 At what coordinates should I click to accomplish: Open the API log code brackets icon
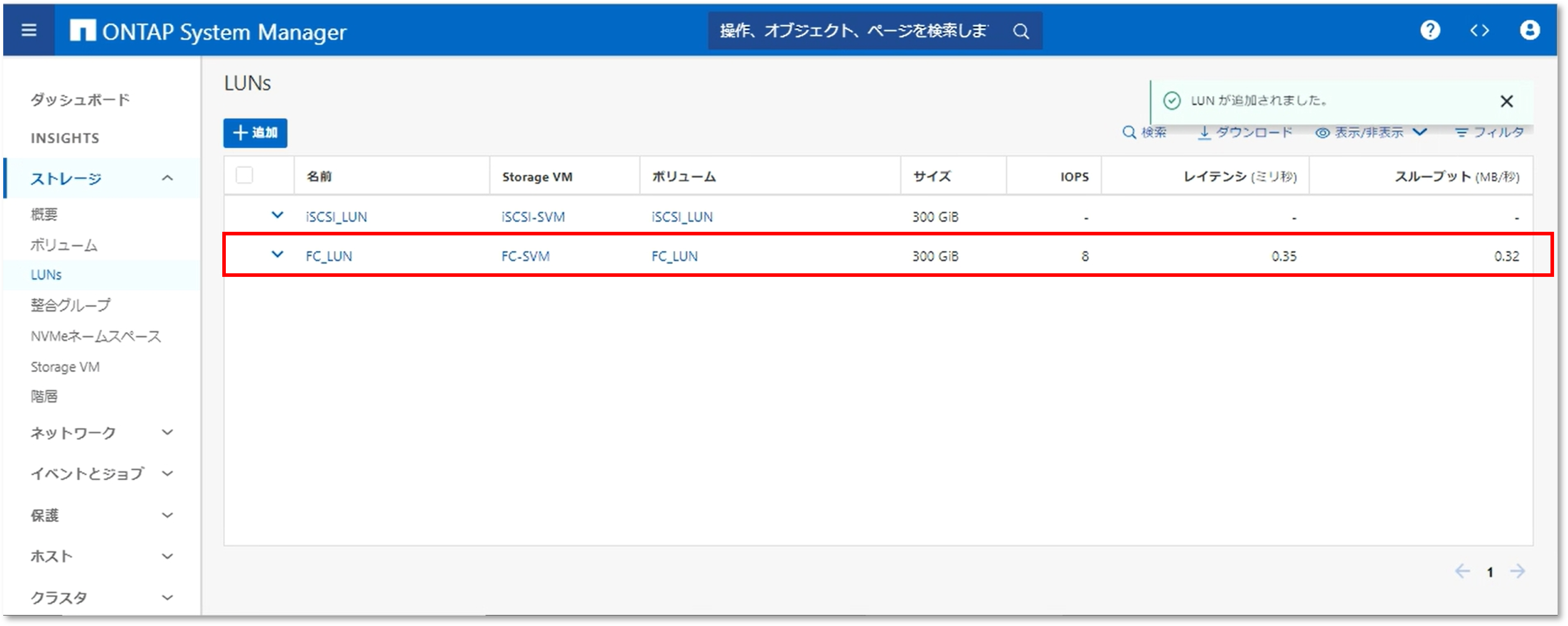(x=1480, y=30)
